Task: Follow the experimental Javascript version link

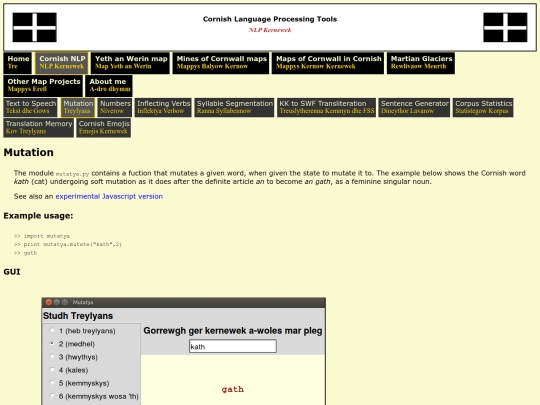Action: pyautogui.click(x=109, y=196)
